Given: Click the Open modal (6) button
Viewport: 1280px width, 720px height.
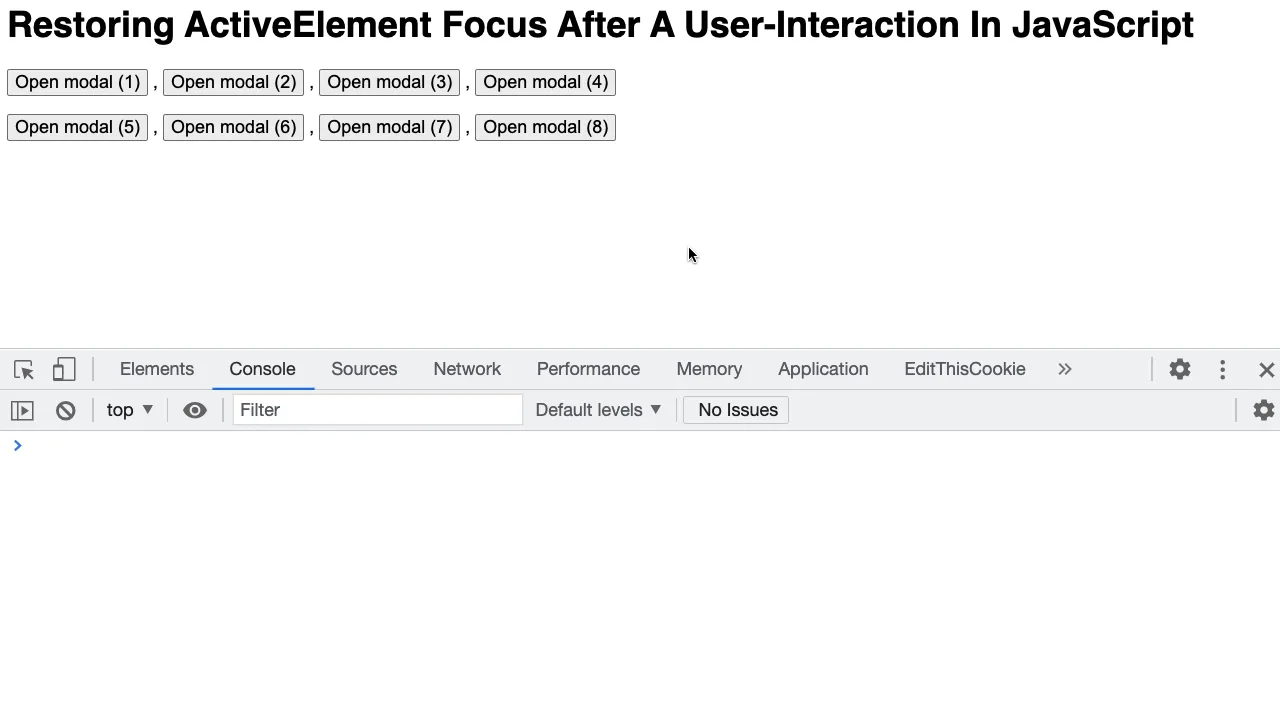Looking at the screenshot, I should (x=233, y=127).
